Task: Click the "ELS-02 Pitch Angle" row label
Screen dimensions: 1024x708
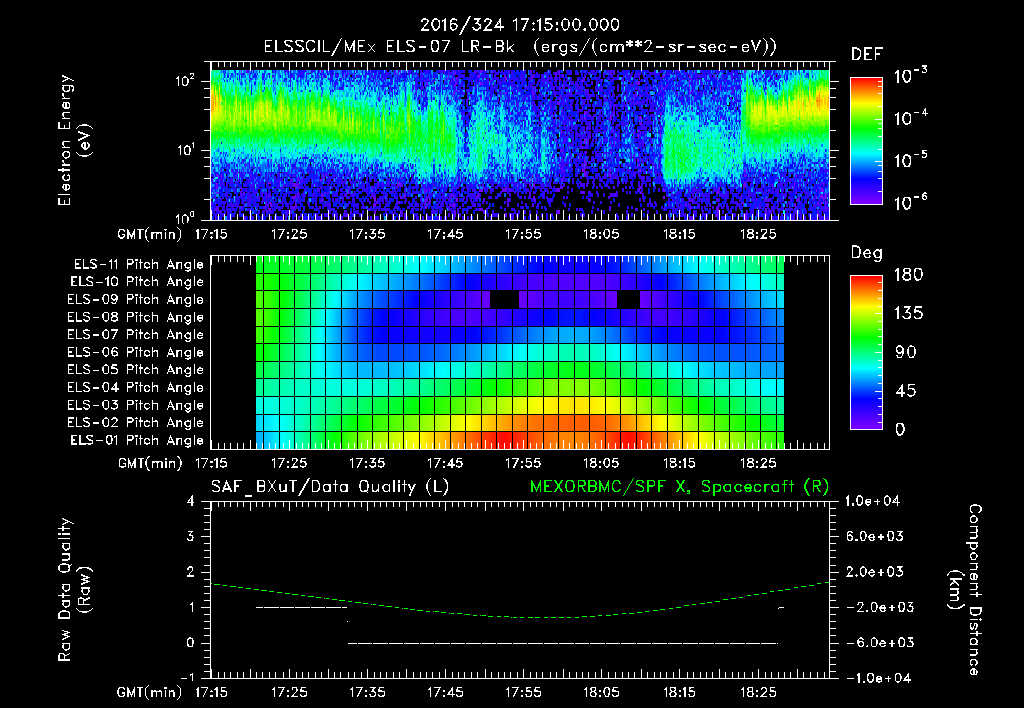Action: (x=135, y=423)
